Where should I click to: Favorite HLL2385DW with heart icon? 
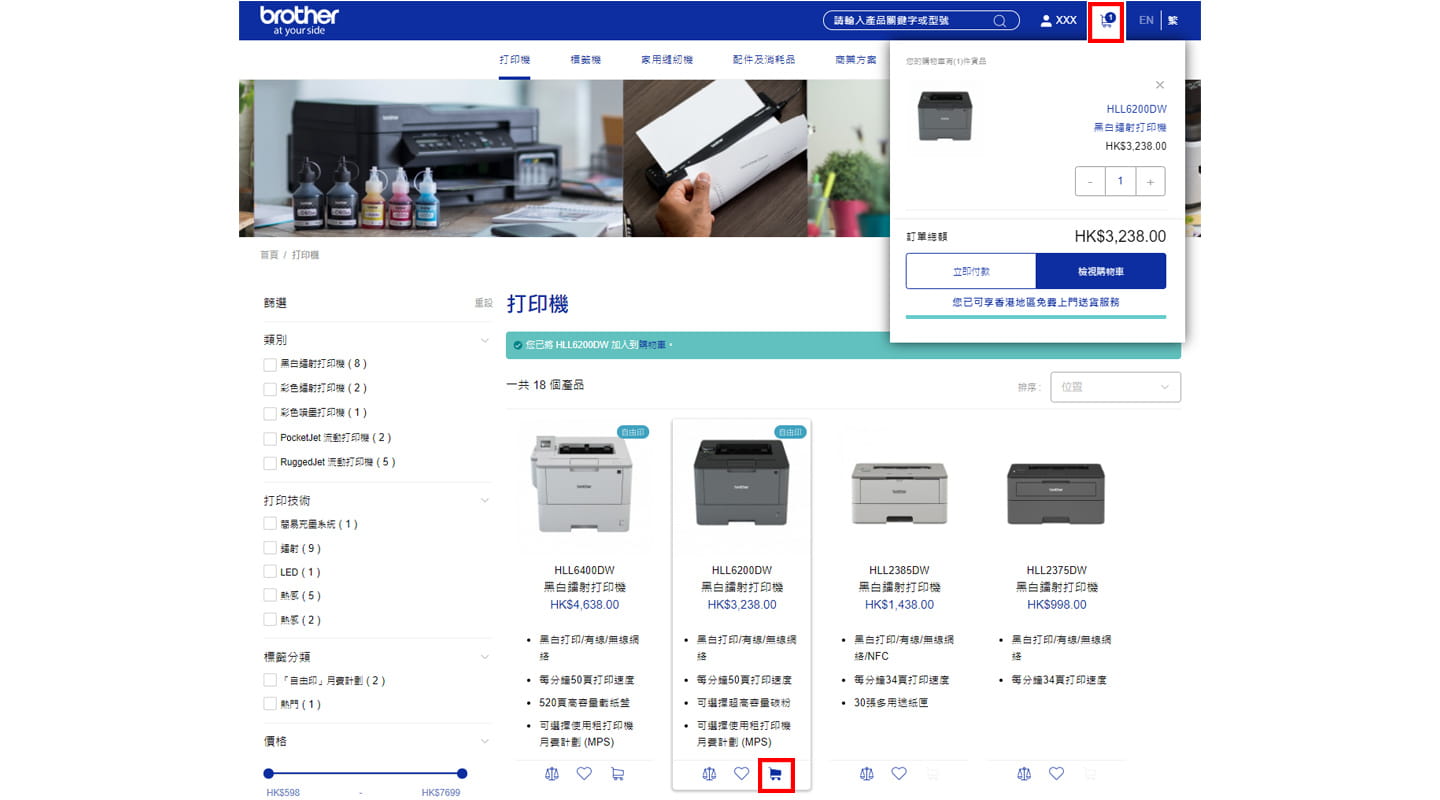(x=899, y=773)
